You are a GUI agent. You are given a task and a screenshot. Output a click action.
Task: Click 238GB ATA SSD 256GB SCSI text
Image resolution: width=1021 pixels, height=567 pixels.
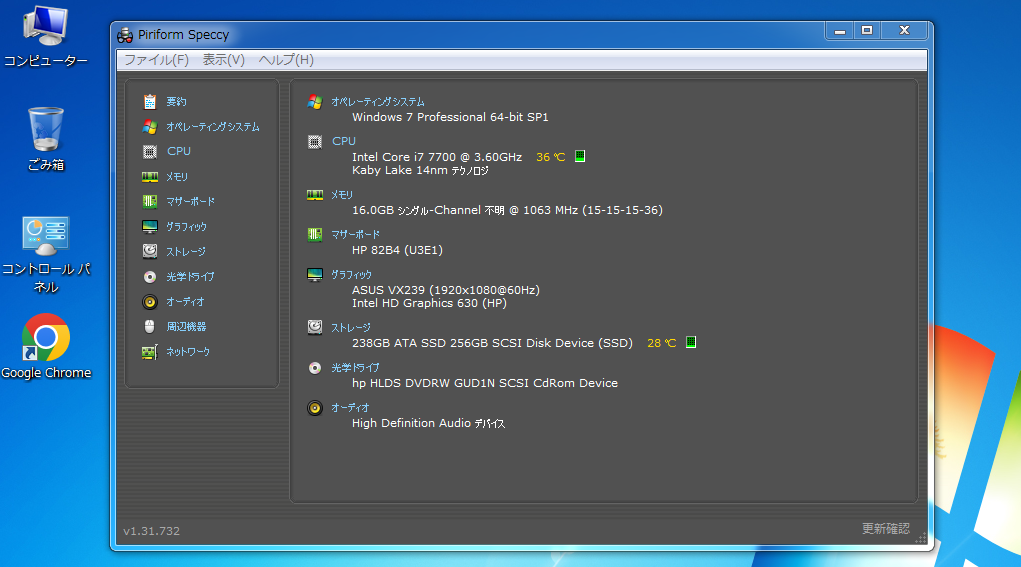[492, 343]
